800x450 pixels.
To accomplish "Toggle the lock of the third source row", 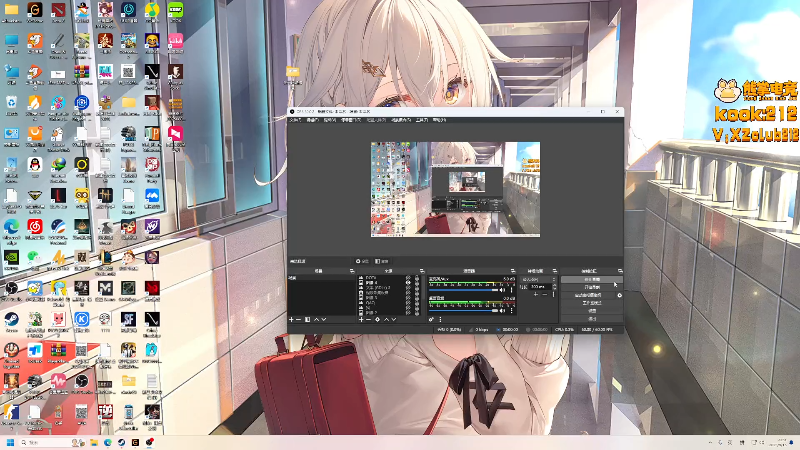I will tap(417, 288).
